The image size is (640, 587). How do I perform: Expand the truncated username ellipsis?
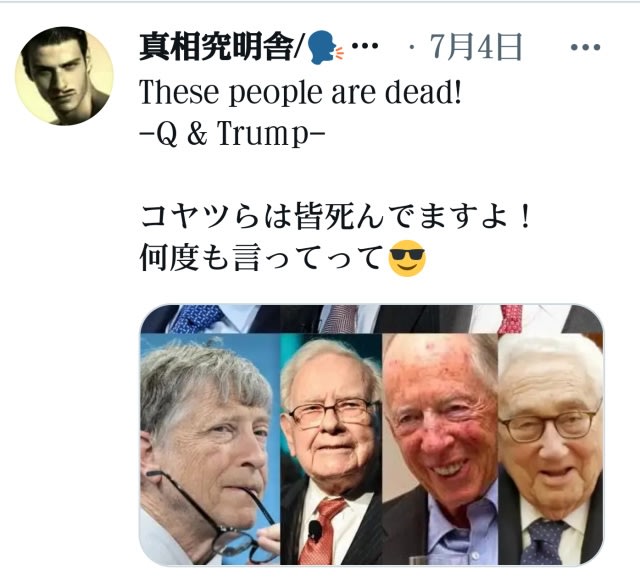(x=364, y=47)
